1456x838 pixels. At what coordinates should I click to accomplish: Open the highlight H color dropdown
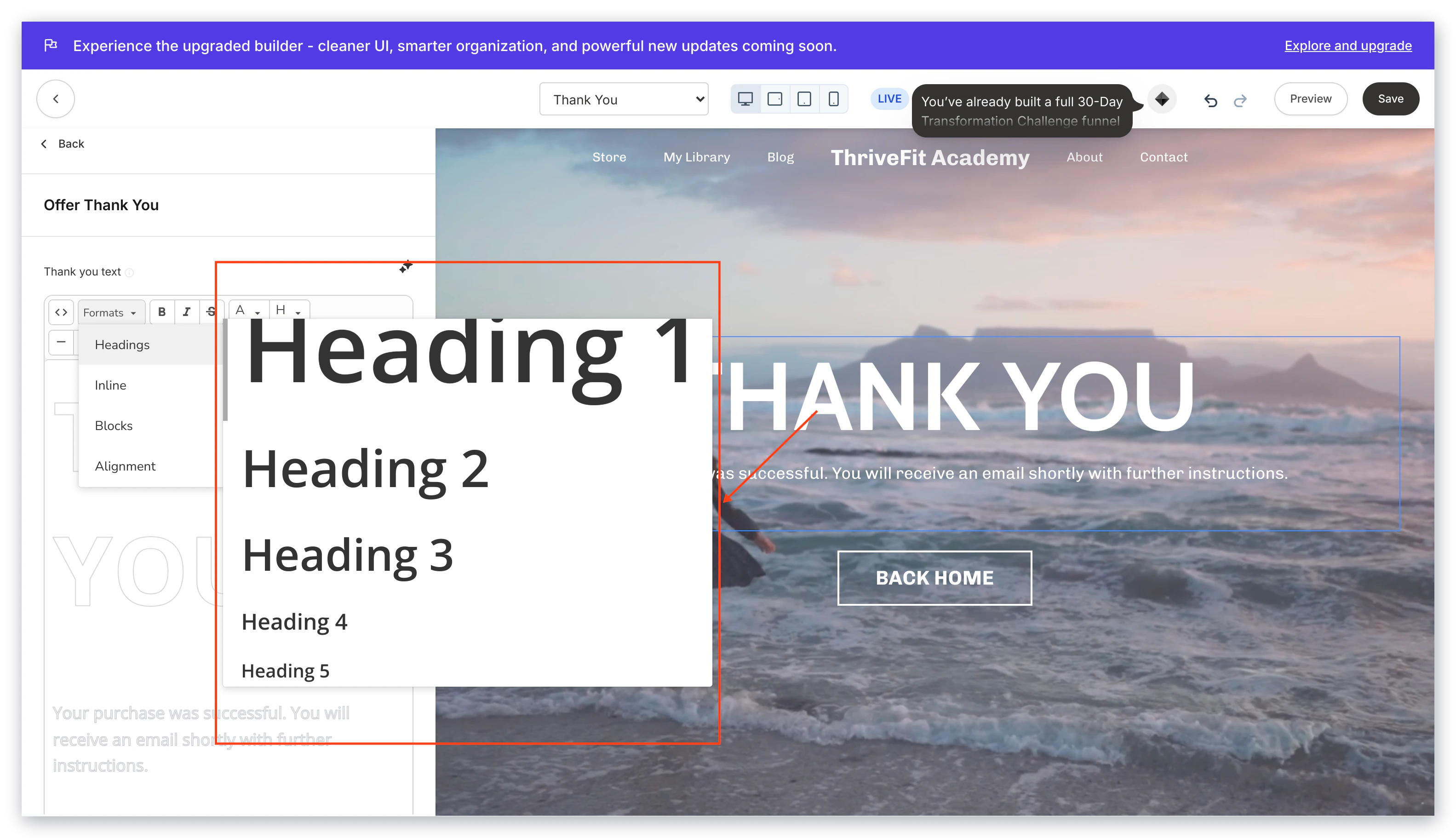click(x=289, y=310)
